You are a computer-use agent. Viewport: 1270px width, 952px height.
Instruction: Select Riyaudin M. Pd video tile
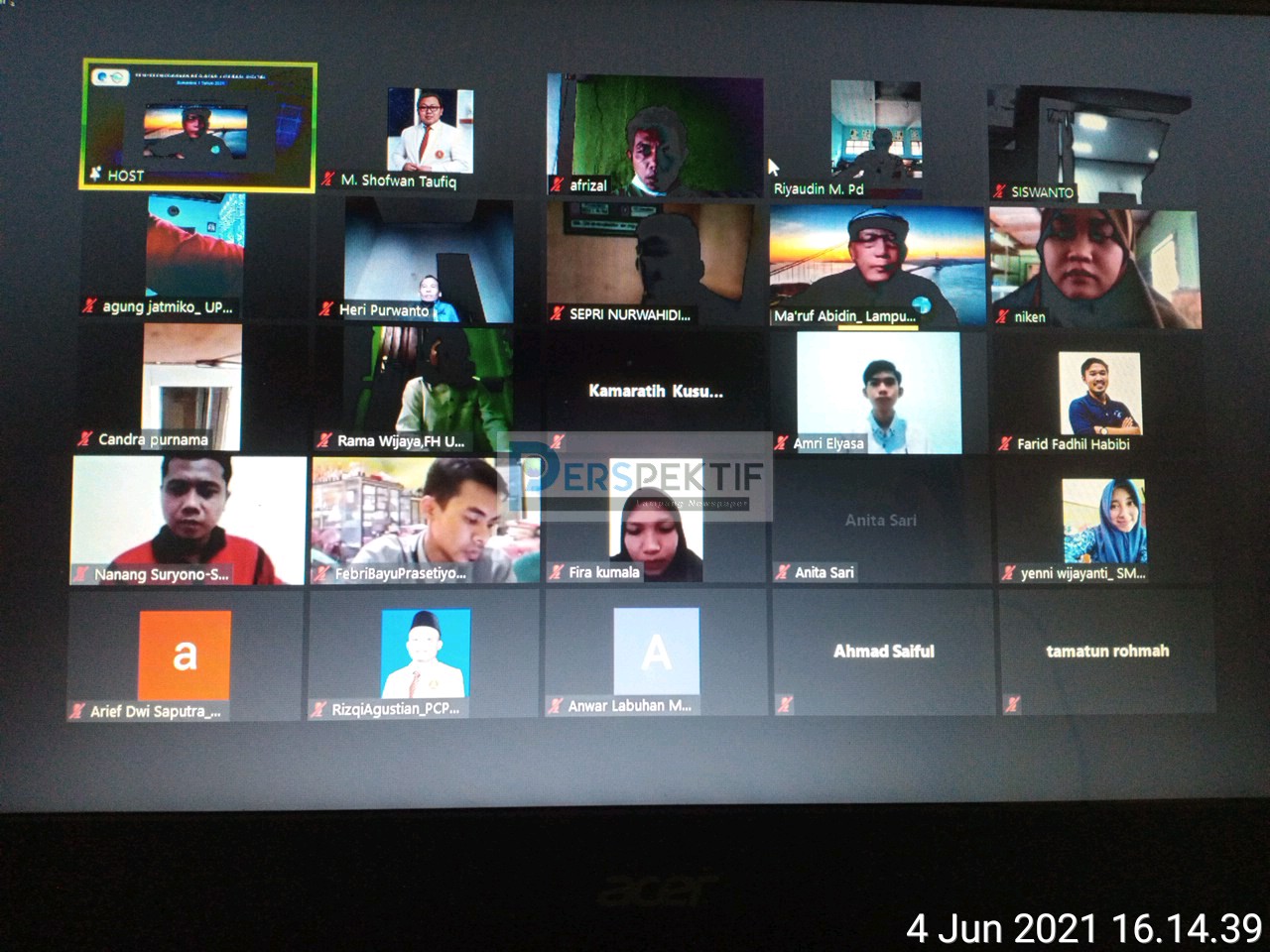[876, 140]
